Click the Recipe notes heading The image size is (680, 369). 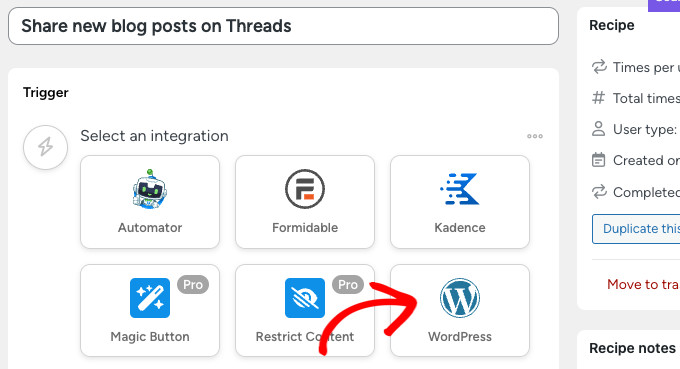[x=632, y=348]
